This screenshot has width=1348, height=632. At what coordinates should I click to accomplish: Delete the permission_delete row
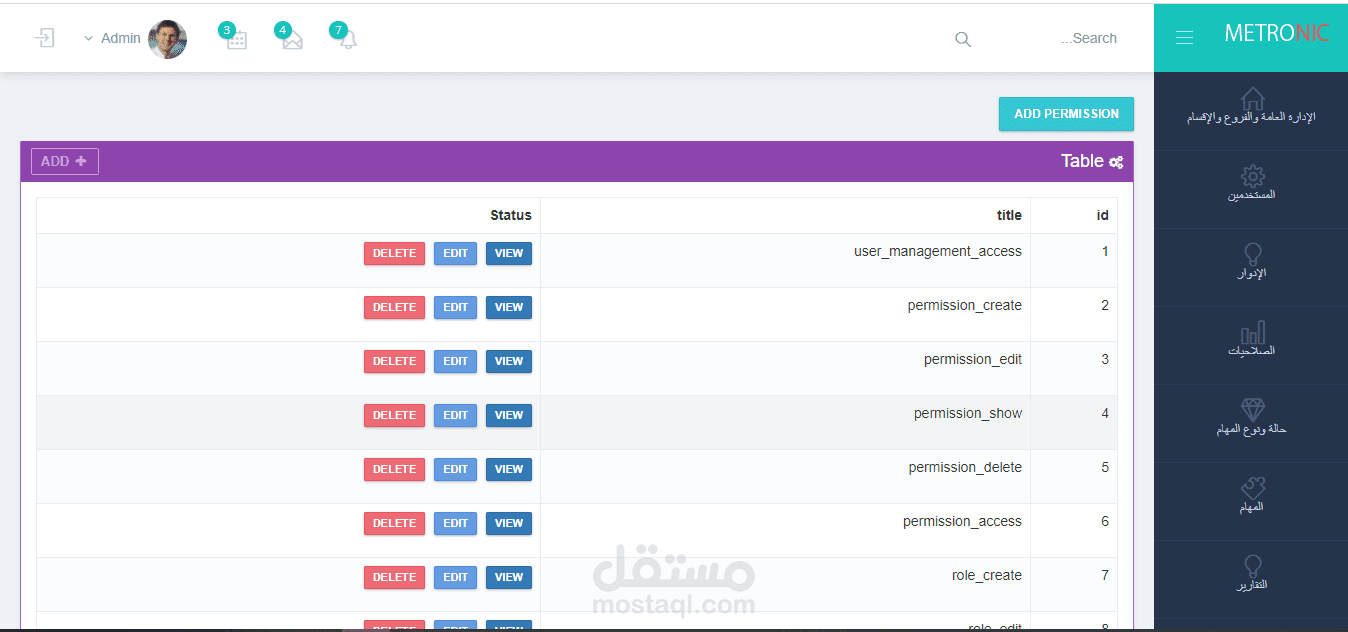click(x=394, y=470)
